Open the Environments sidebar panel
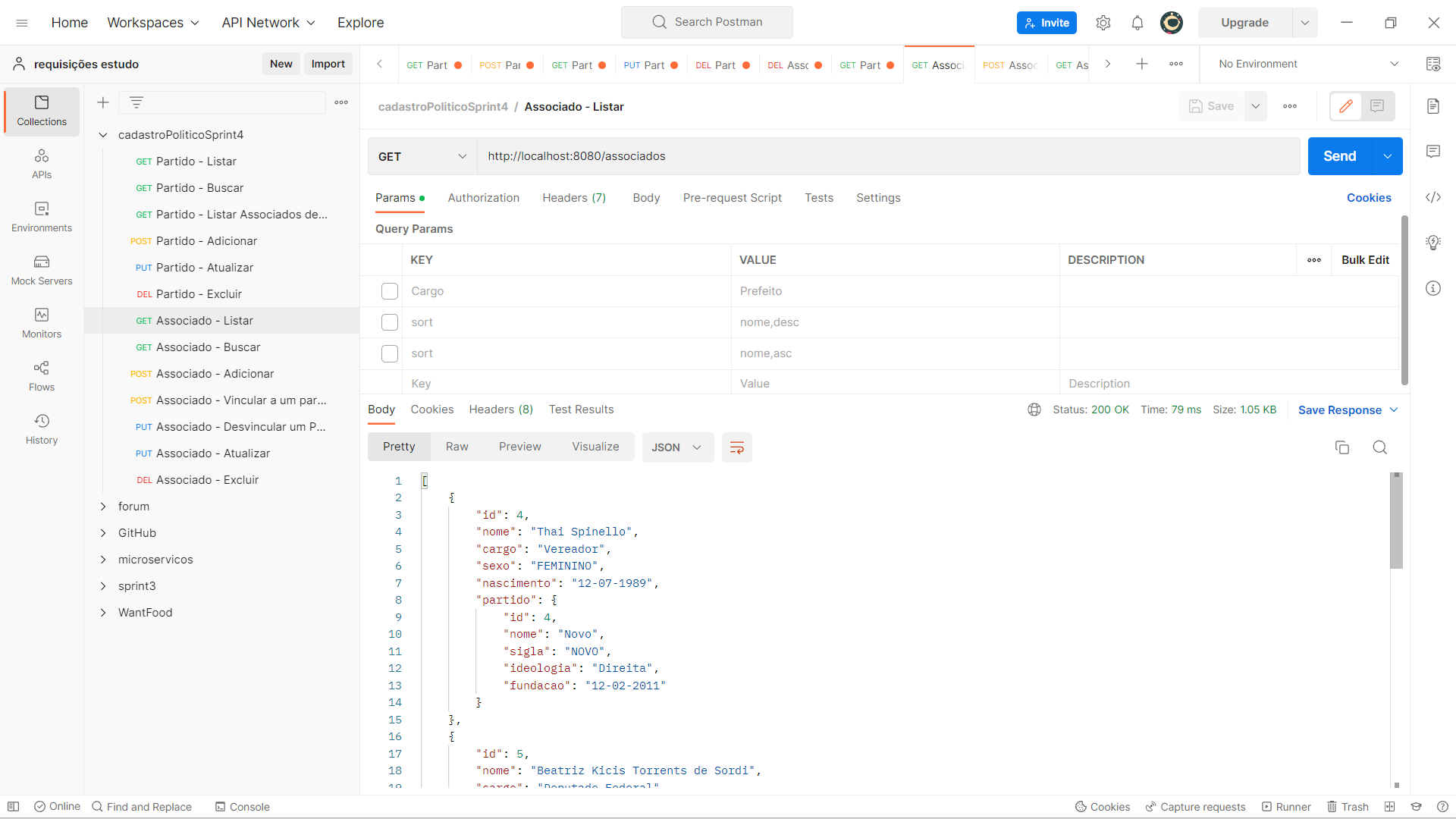 [x=41, y=217]
